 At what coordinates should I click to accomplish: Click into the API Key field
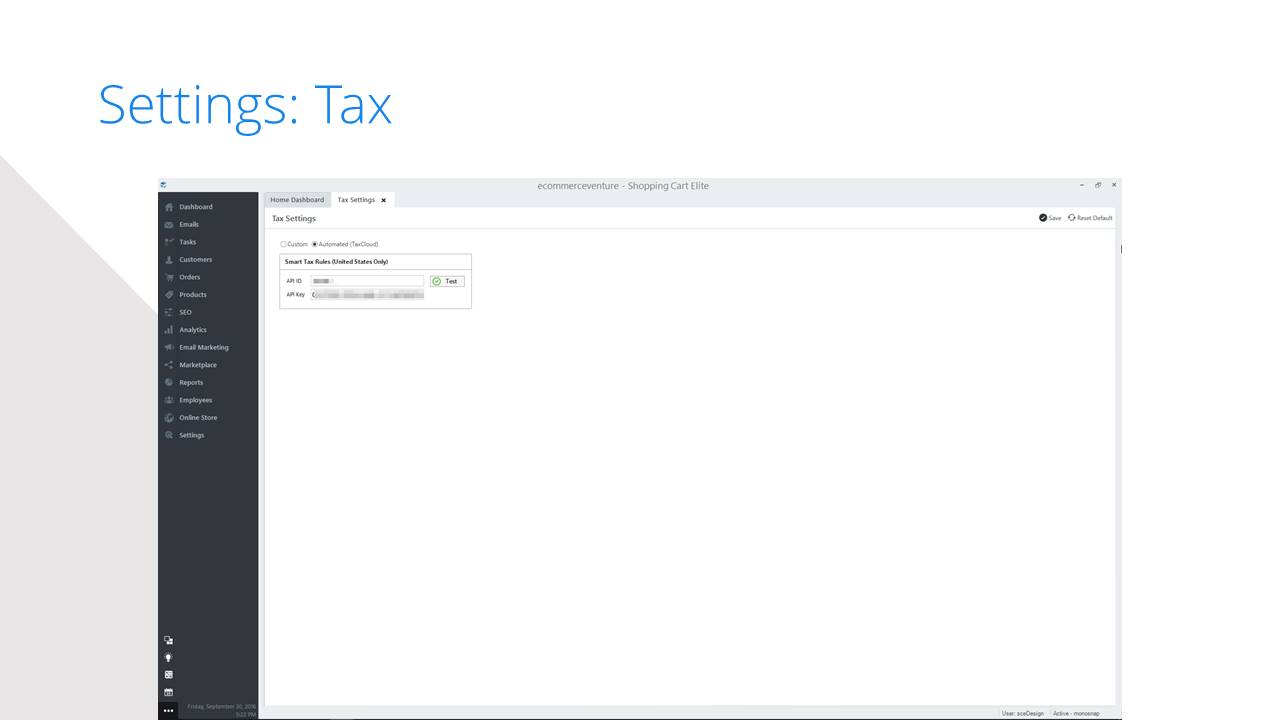coord(367,295)
